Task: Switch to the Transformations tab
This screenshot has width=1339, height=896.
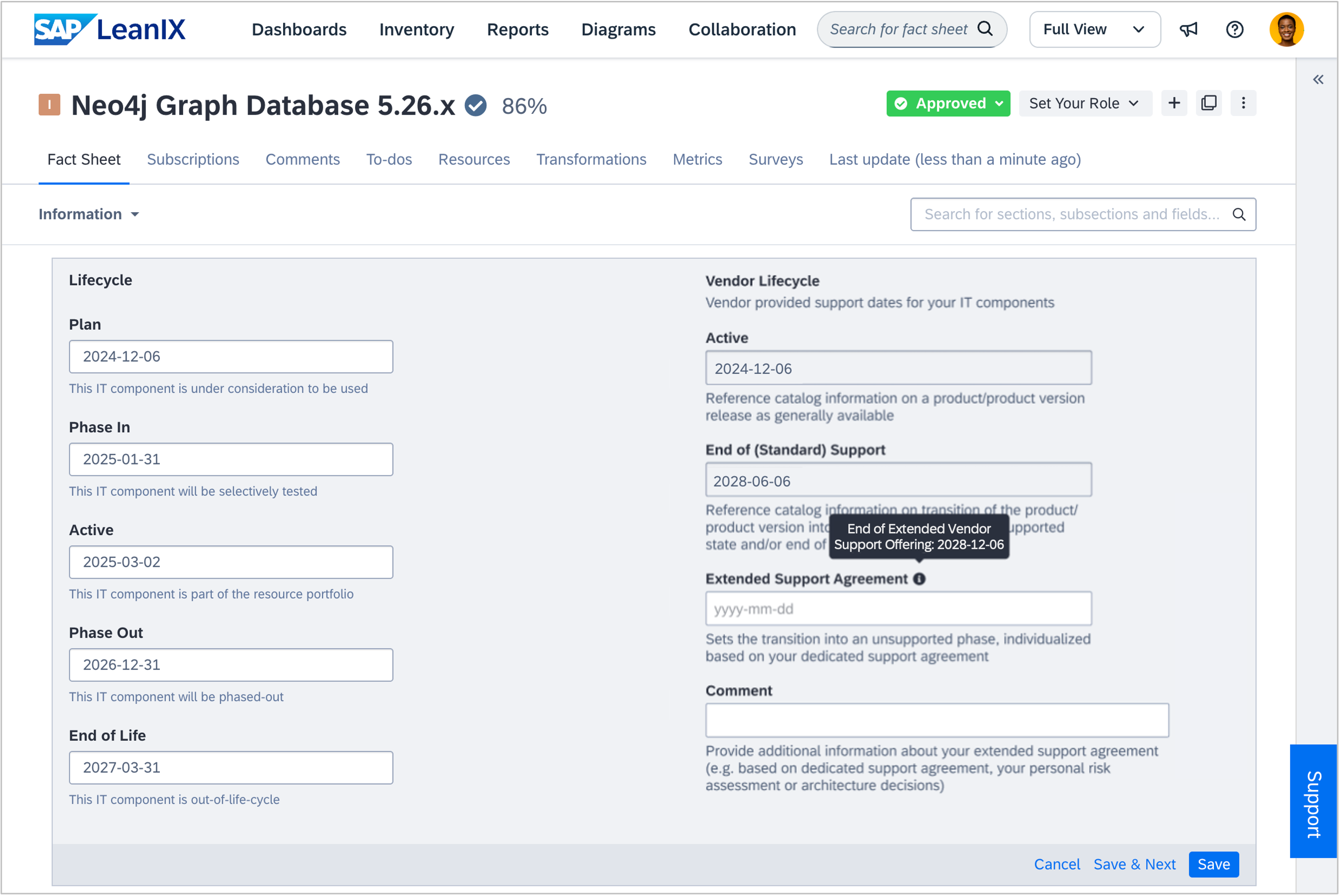Action: point(591,159)
